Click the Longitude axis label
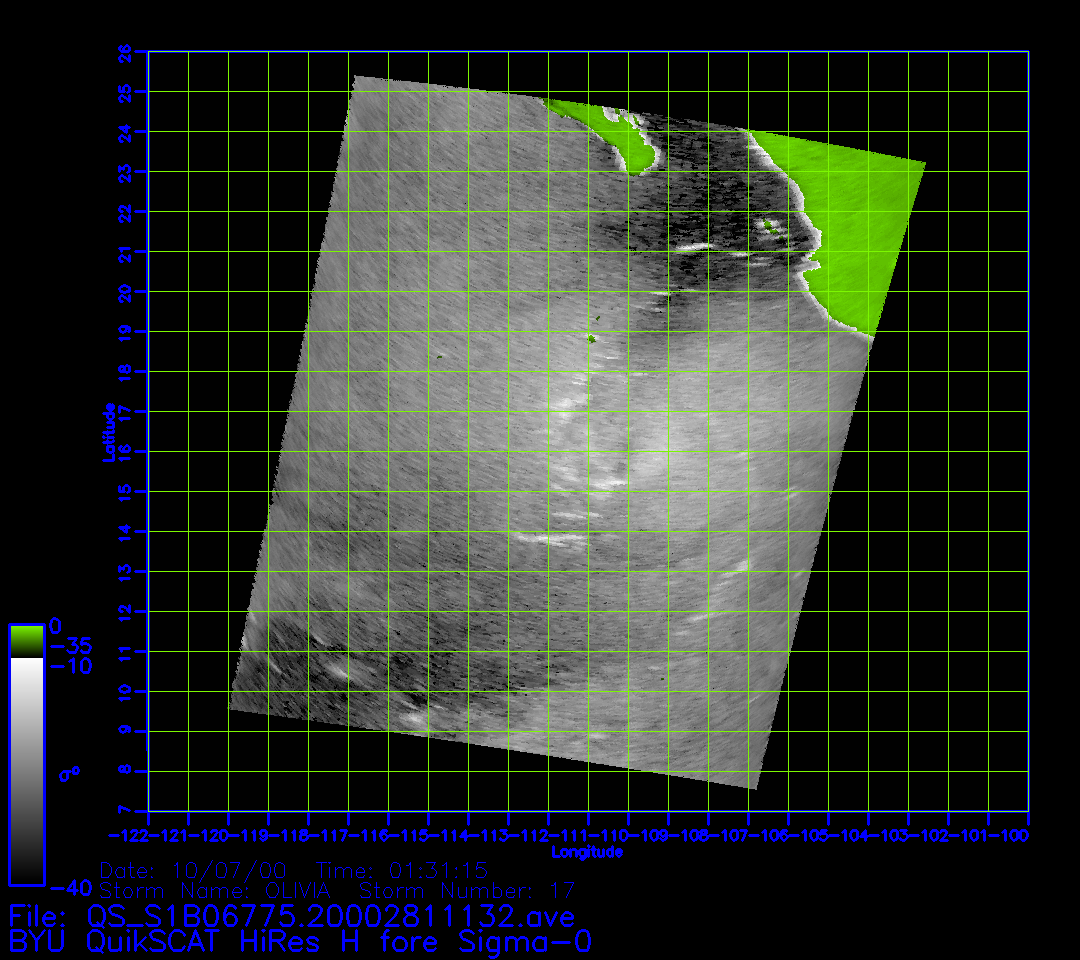Viewport: 1080px width, 960px height. (x=587, y=852)
